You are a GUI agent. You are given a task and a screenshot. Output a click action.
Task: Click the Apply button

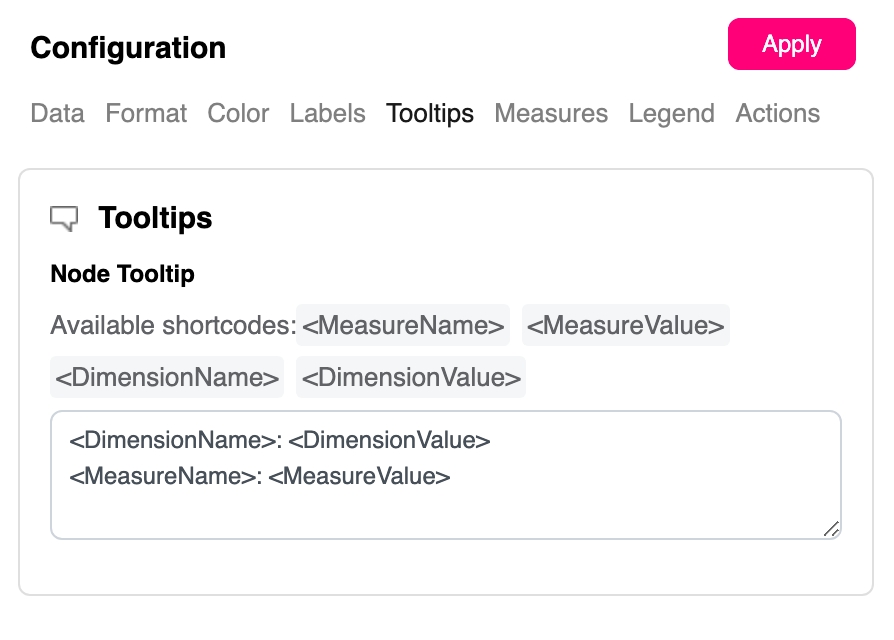coord(791,44)
